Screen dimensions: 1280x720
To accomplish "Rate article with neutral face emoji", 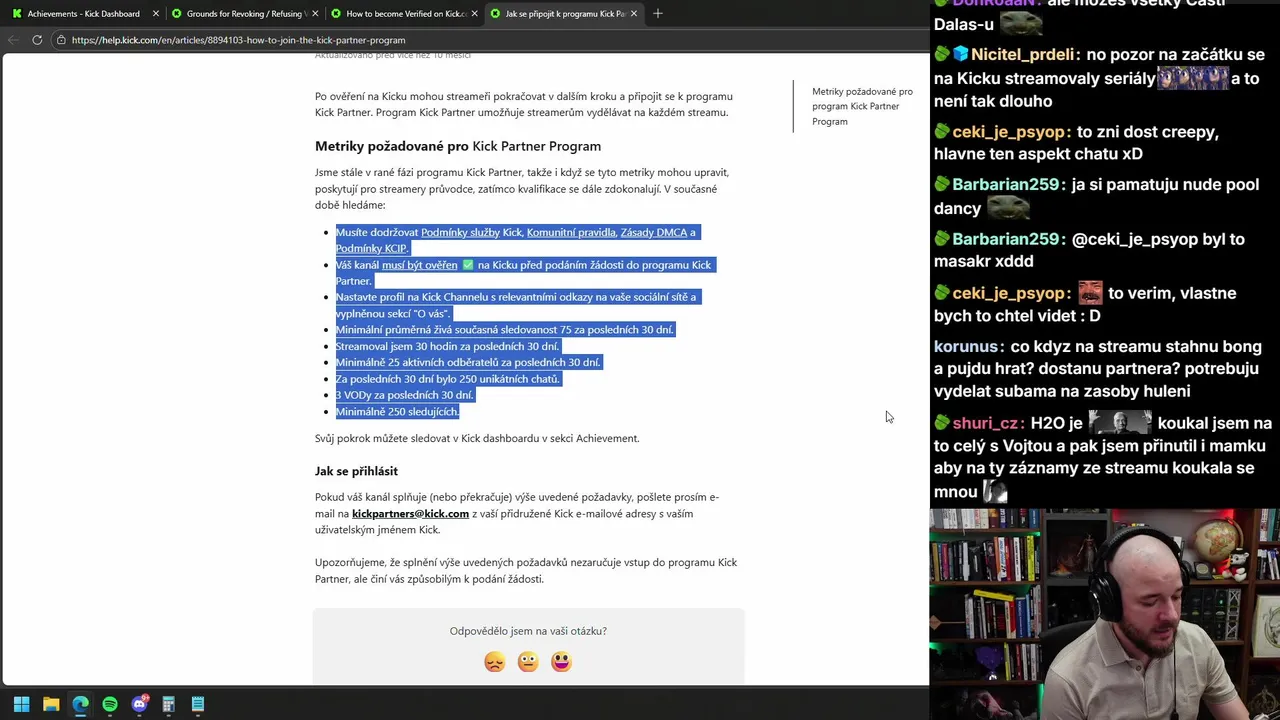I will 528,662.
